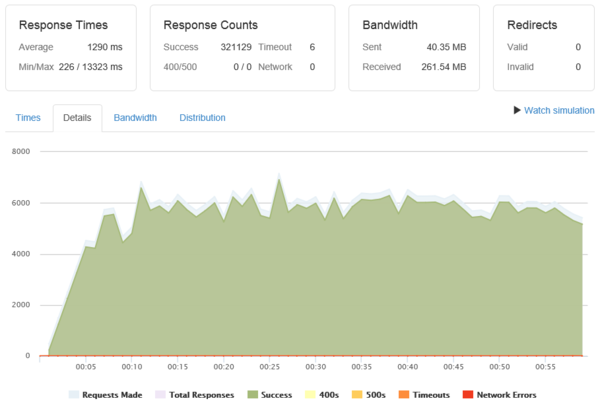Image resolution: width=600 pixels, height=405 pixels.
Task: Click the 00:05 x-axis time label
Action: tap(86, 367)
